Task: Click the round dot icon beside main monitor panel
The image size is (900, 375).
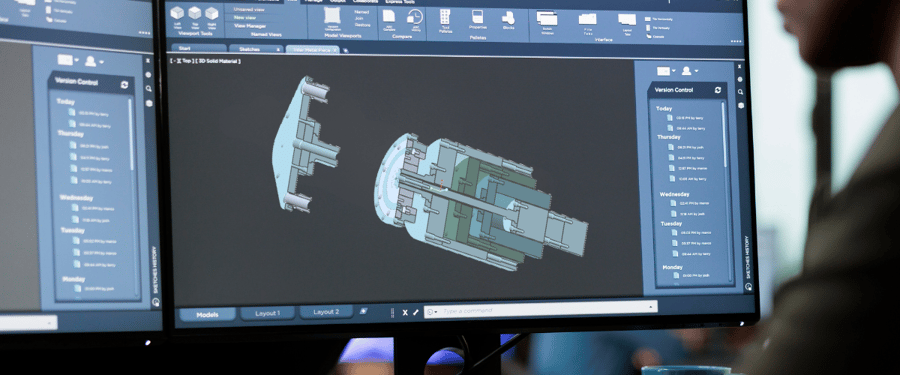Action: [x=740, y=79]
